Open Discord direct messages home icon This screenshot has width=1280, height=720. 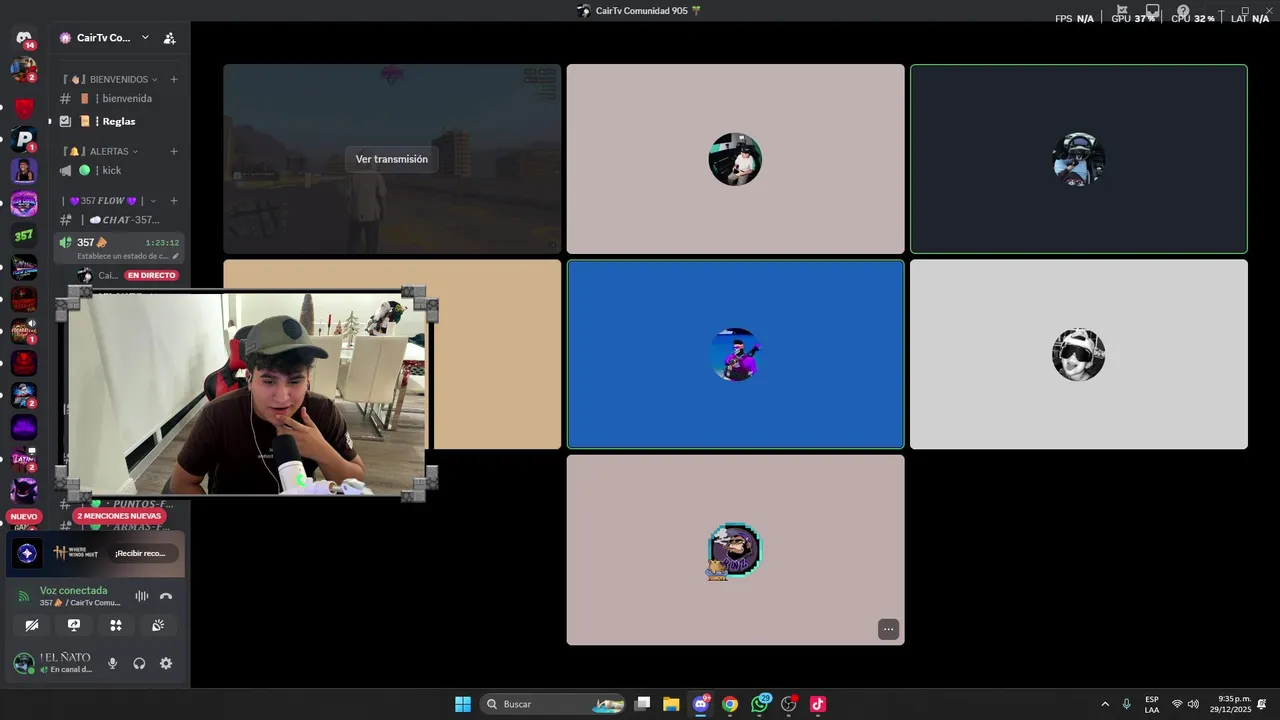coord(24,38)
